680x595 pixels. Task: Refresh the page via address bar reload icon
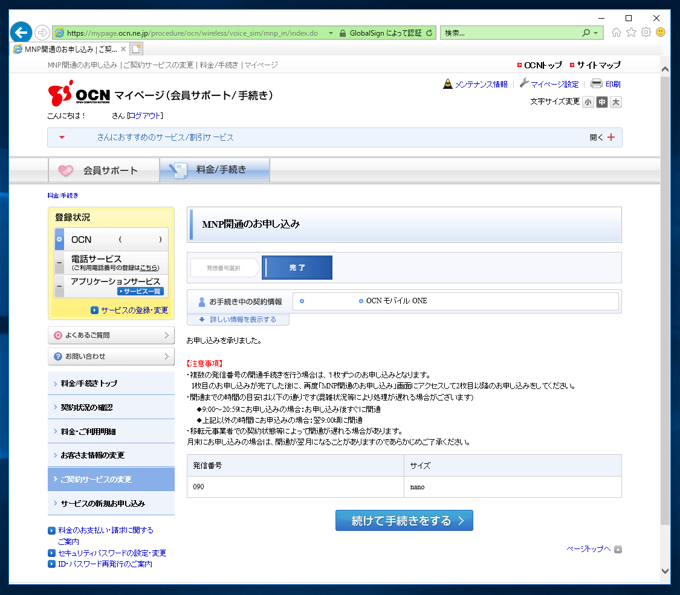coord(429,33)
